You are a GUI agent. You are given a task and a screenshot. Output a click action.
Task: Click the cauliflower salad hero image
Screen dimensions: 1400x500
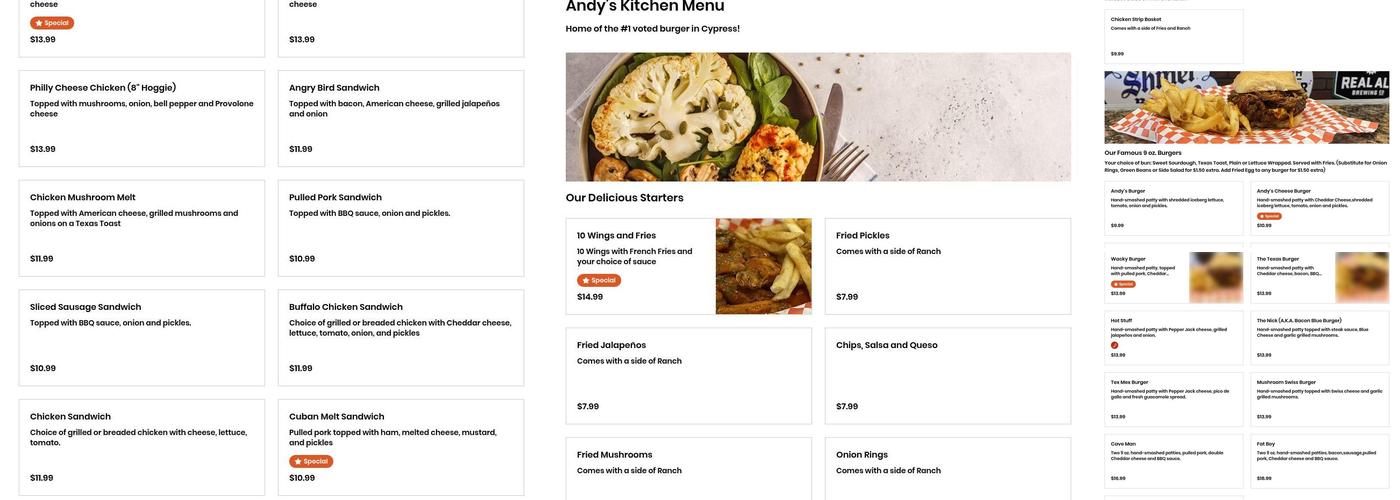tap(818, 117)
